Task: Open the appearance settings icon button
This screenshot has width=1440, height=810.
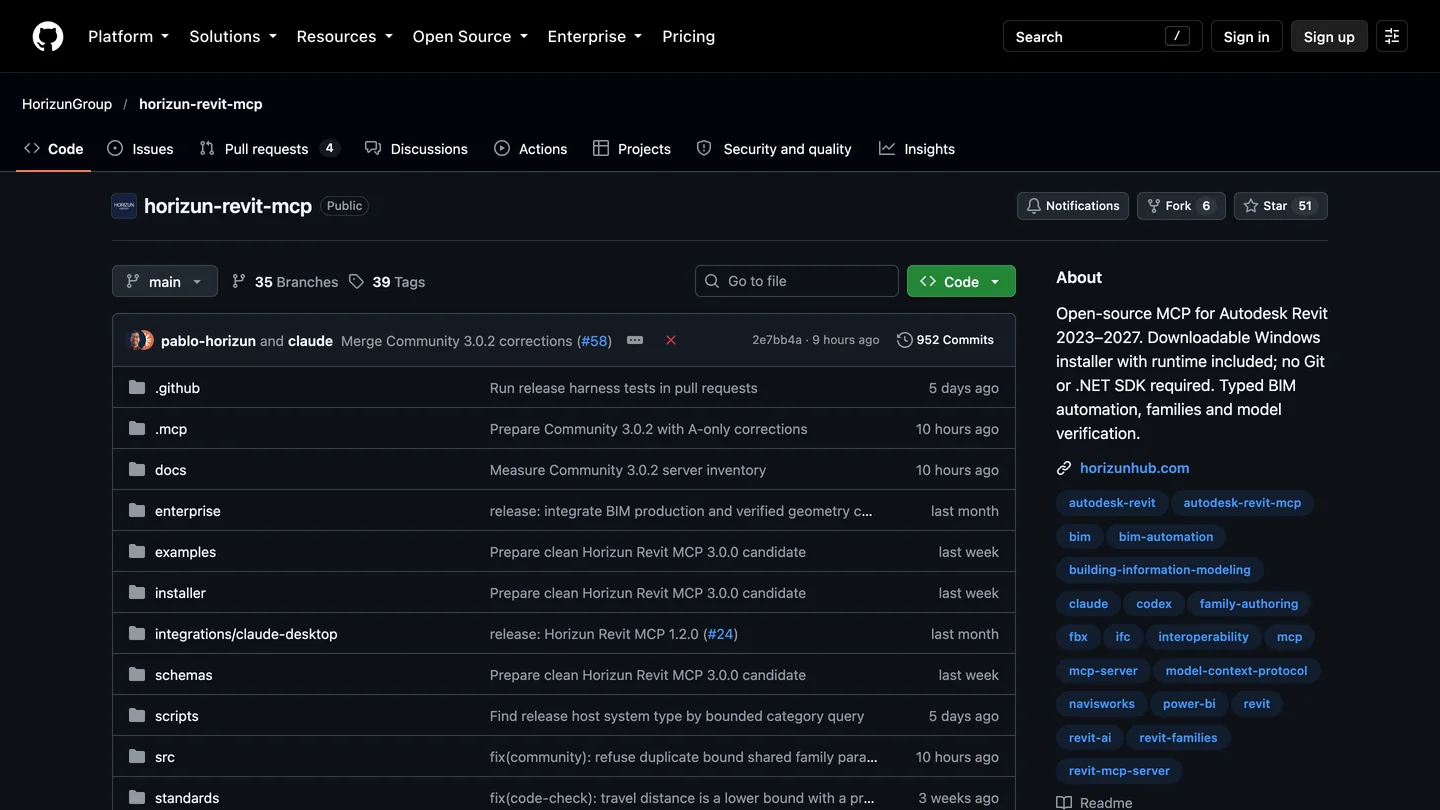Action: [x=1391, y=36]
